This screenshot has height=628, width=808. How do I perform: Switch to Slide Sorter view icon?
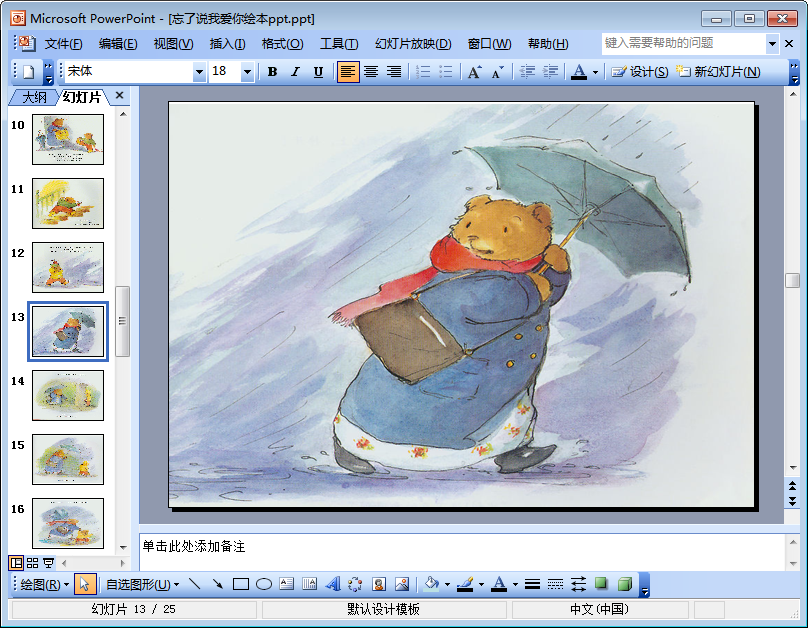(x=32, y=563)
